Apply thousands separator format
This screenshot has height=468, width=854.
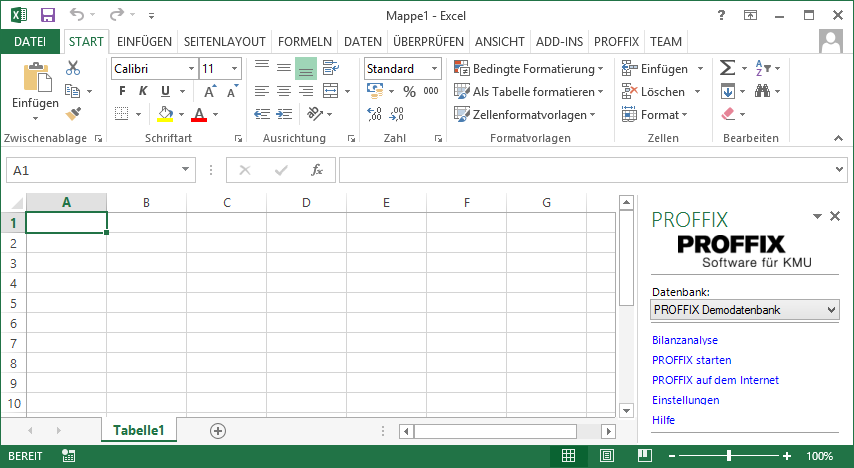point(431,91)
